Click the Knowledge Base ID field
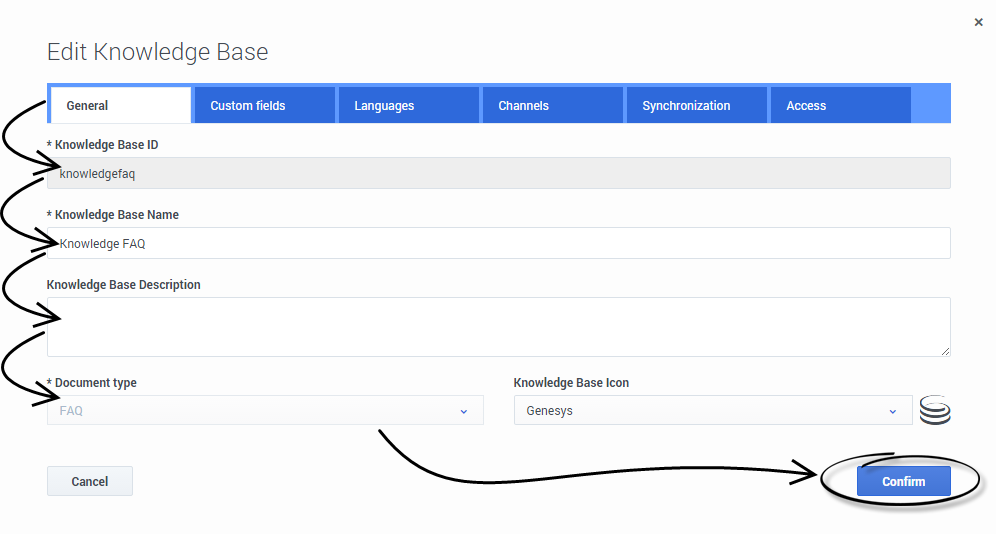996x534 pixels. [x=498, y=173]
